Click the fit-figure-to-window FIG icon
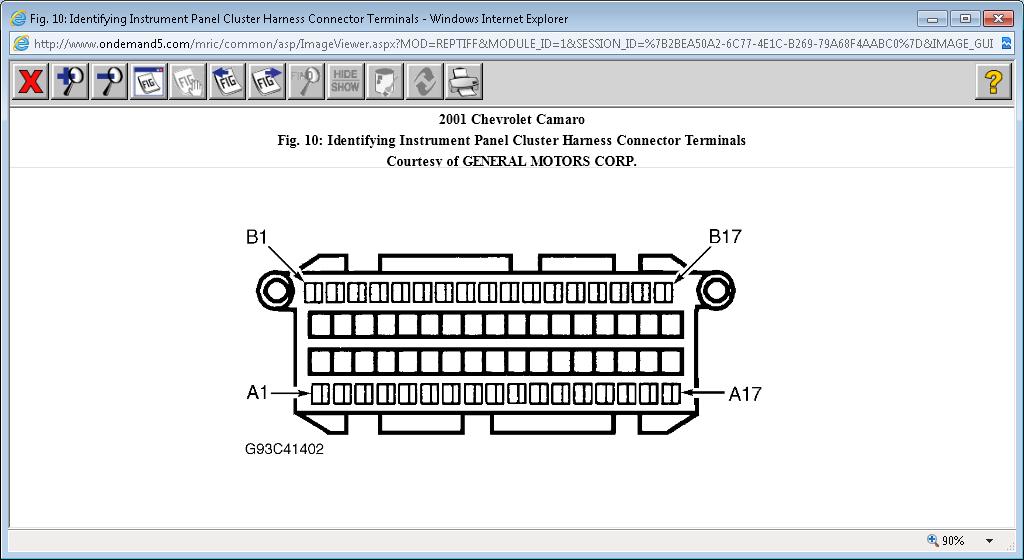The width and height of the screenshot is (1024, 560). (149, 82)
